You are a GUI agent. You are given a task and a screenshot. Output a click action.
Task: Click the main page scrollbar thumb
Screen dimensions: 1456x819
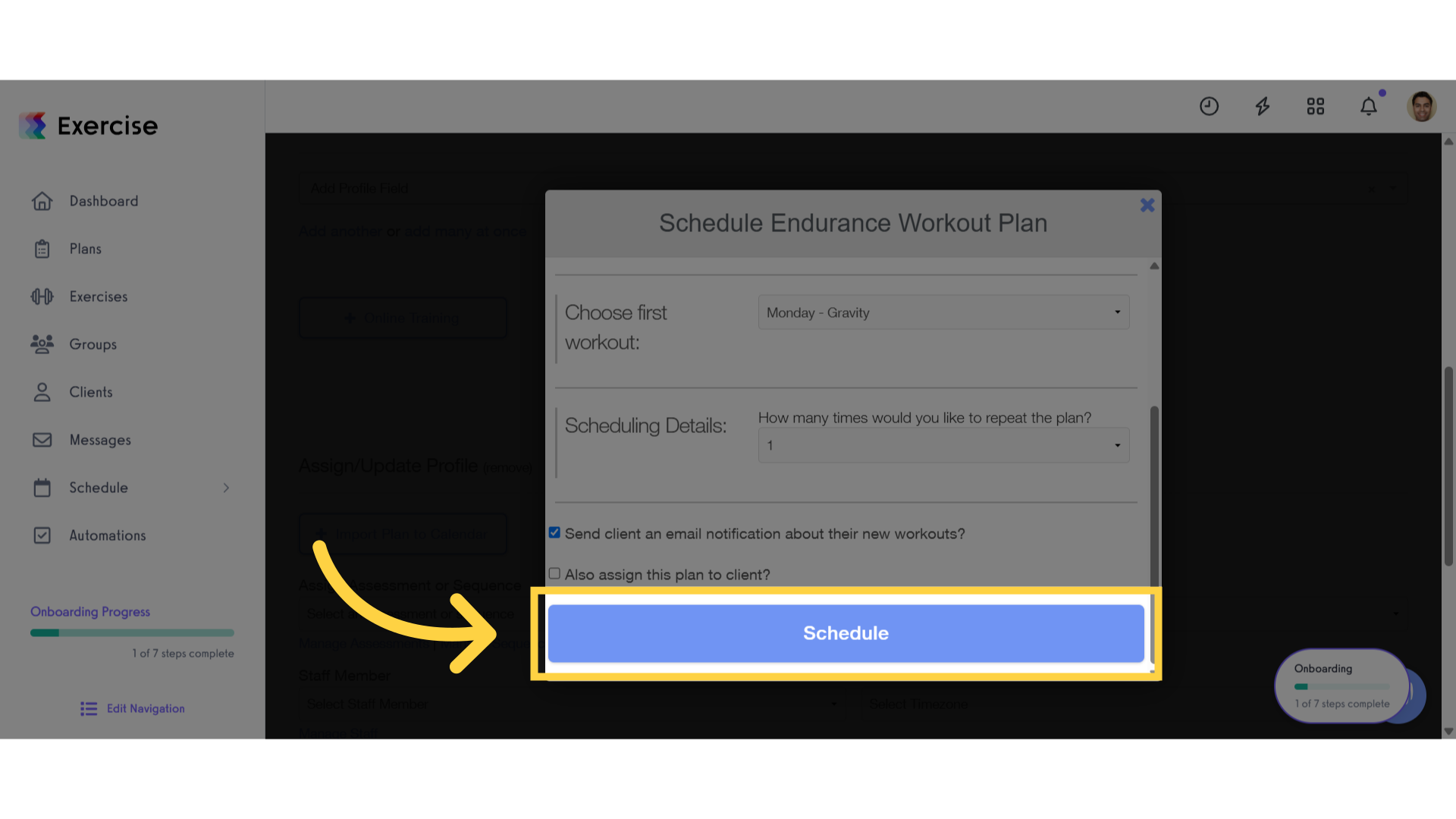[x=1448, y=466]
